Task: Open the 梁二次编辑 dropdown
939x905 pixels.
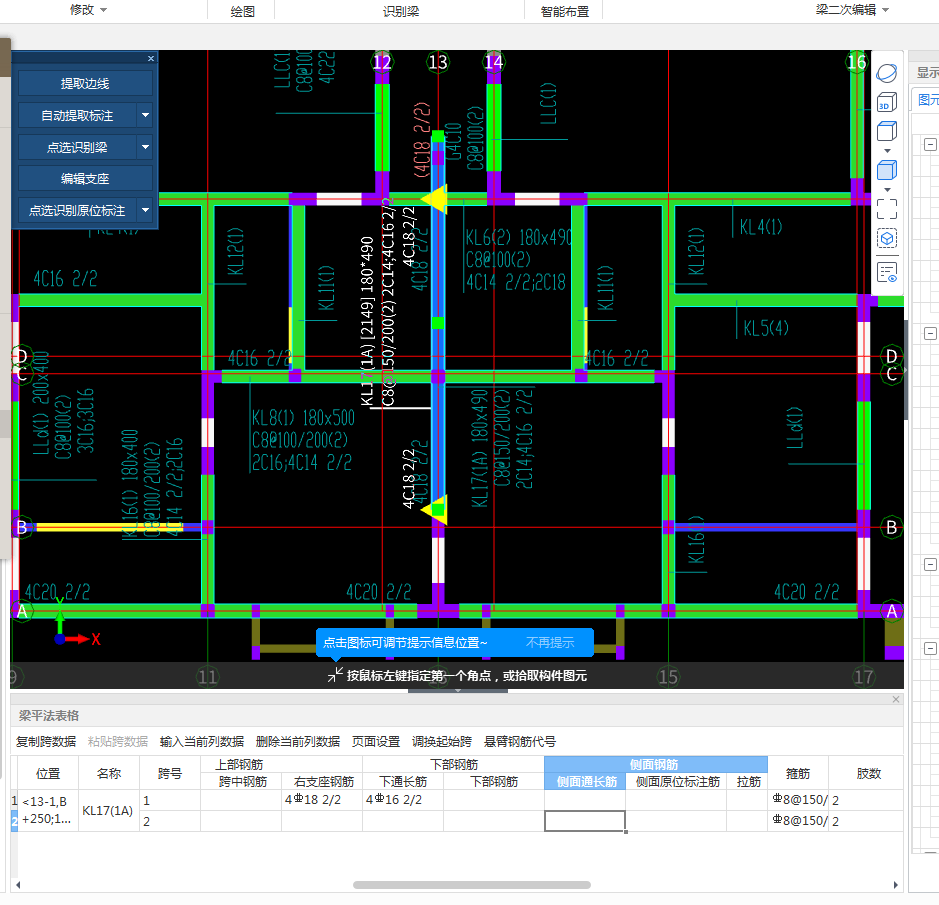Action: (852, 10)
